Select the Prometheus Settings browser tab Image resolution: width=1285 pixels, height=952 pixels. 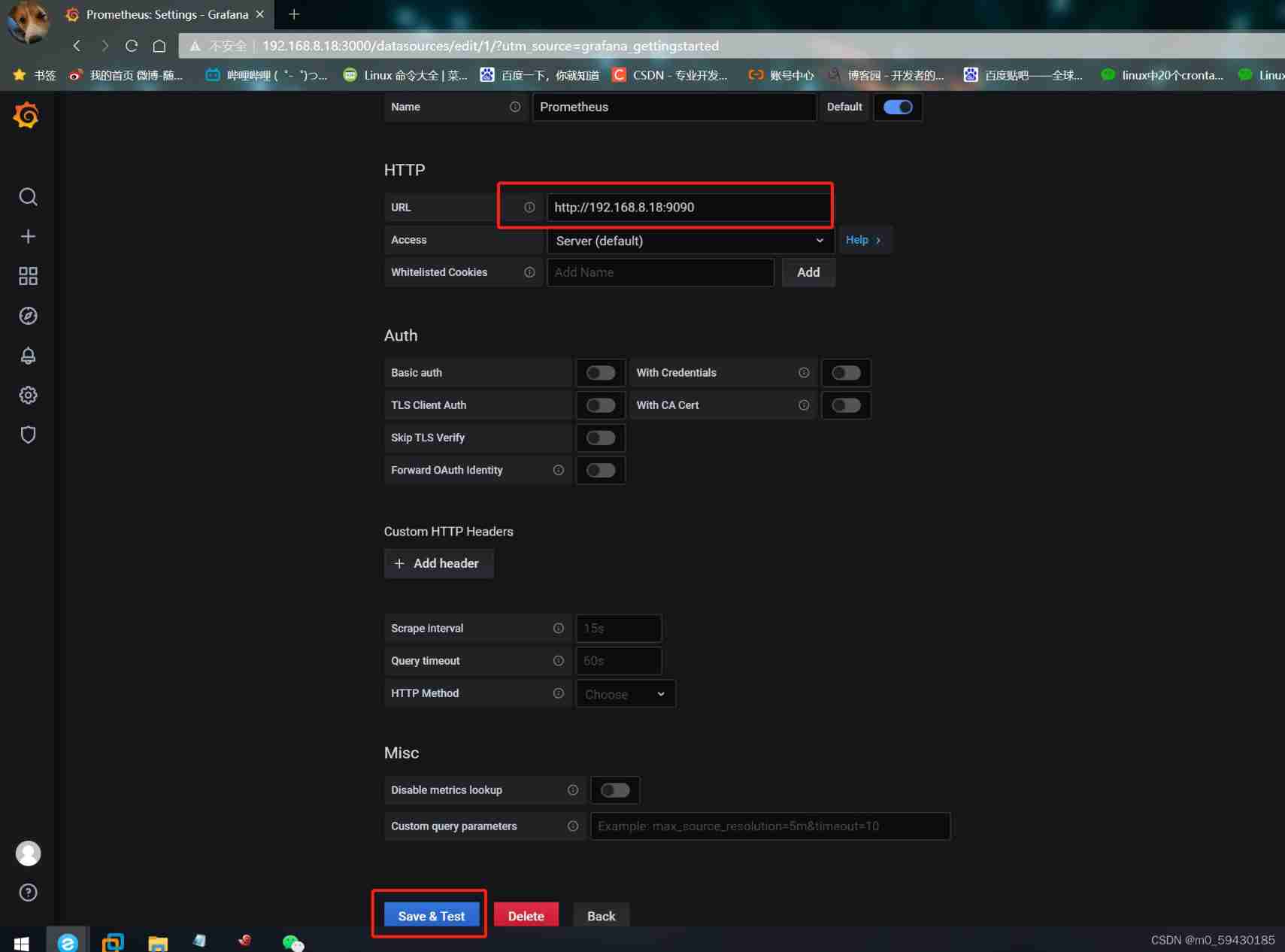click(167, 14)
